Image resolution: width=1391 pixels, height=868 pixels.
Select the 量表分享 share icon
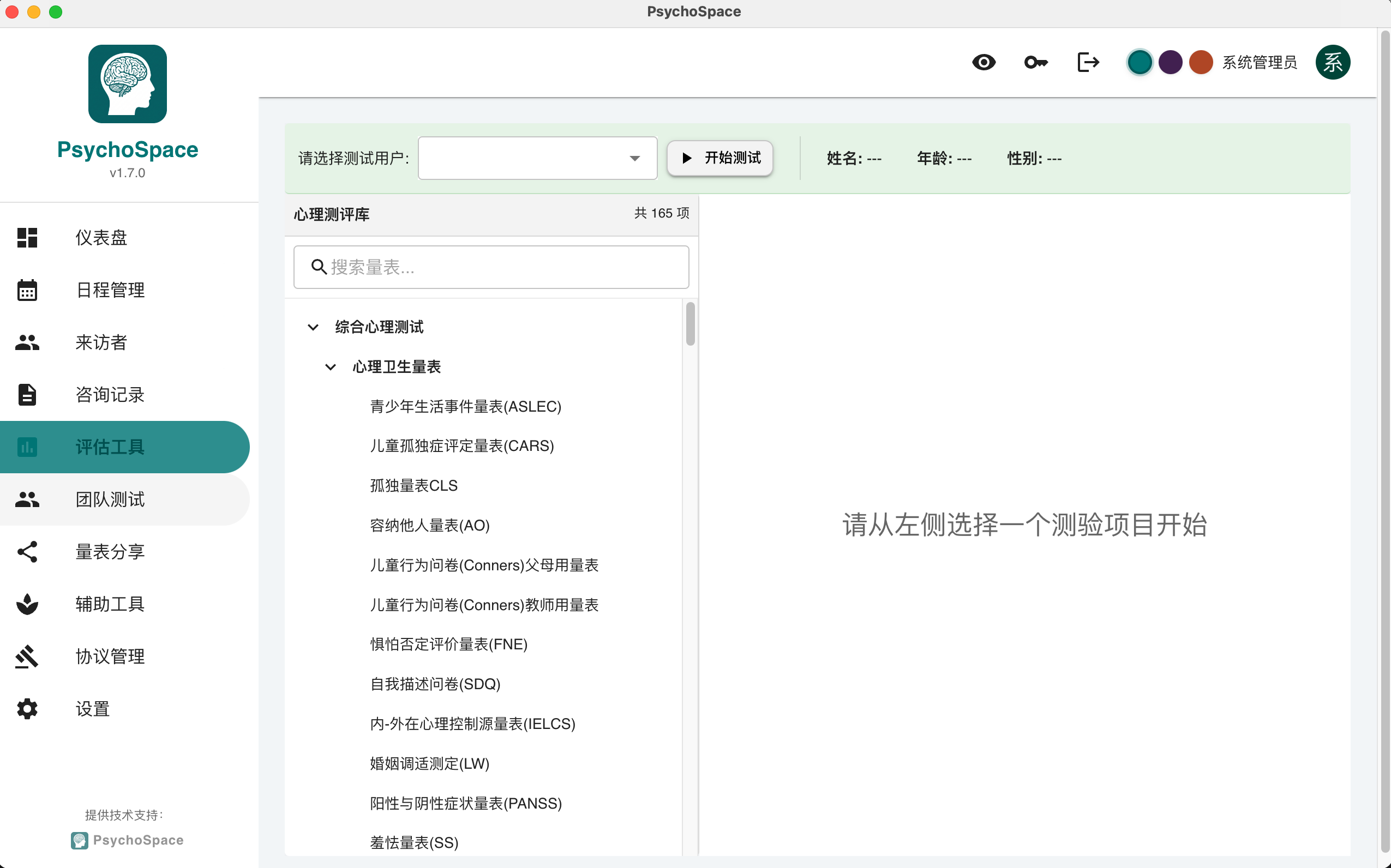[27, 552]
